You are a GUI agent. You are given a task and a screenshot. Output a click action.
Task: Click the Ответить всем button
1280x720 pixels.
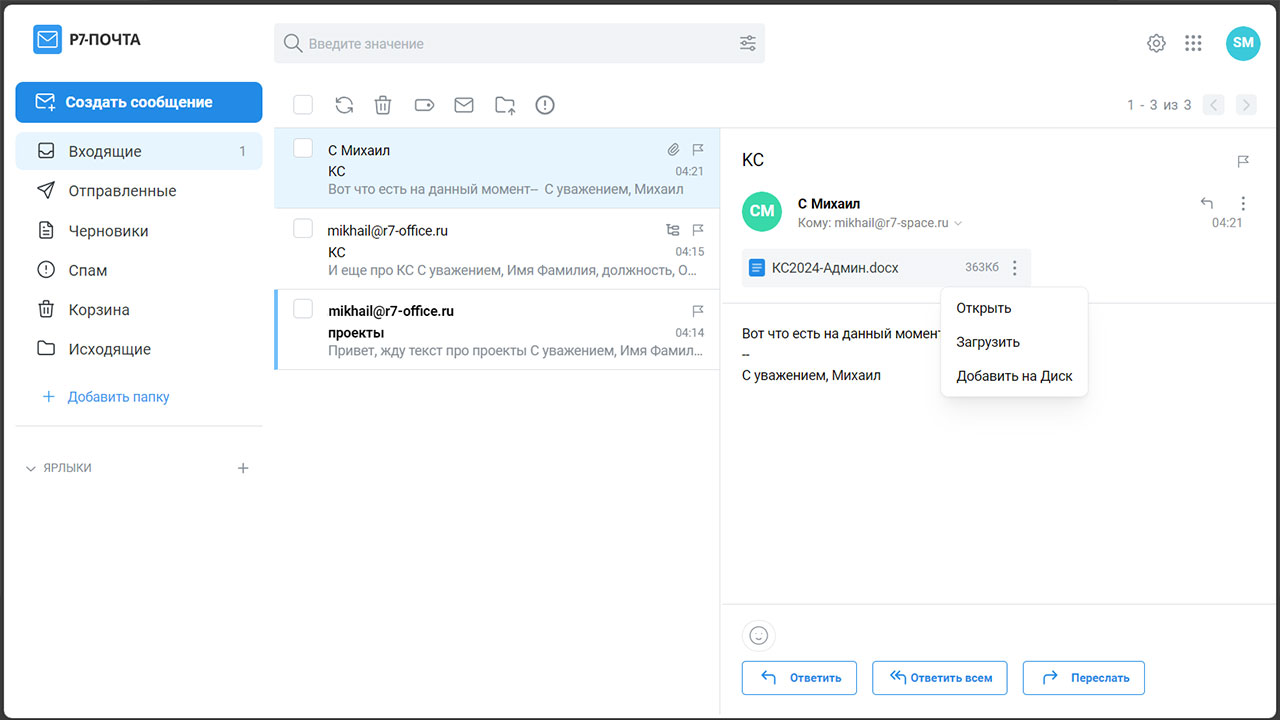[940, 677]
